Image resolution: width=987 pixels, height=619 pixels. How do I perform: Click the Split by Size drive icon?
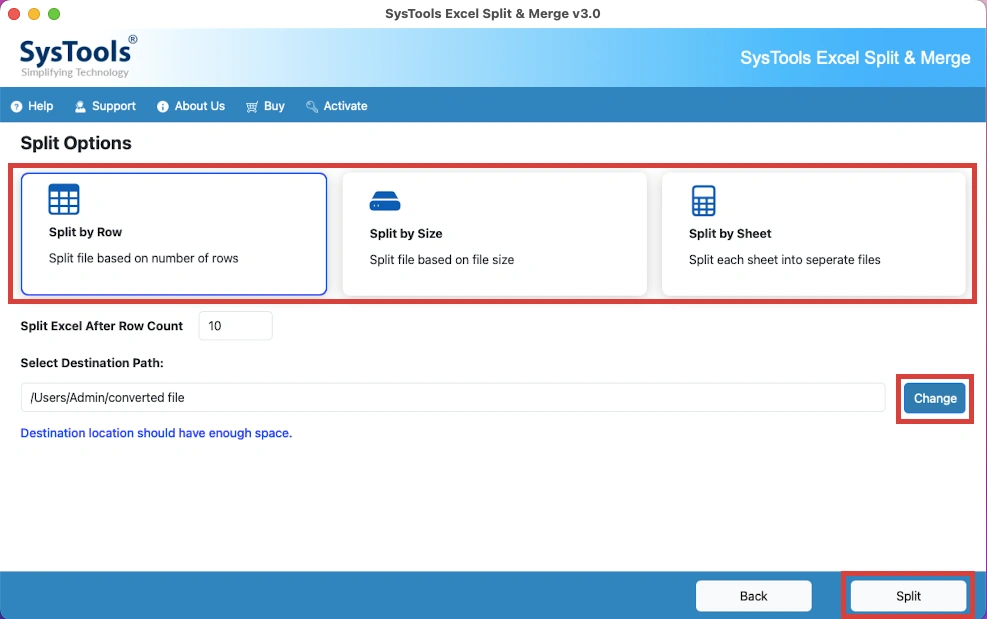tap(385, 201)
